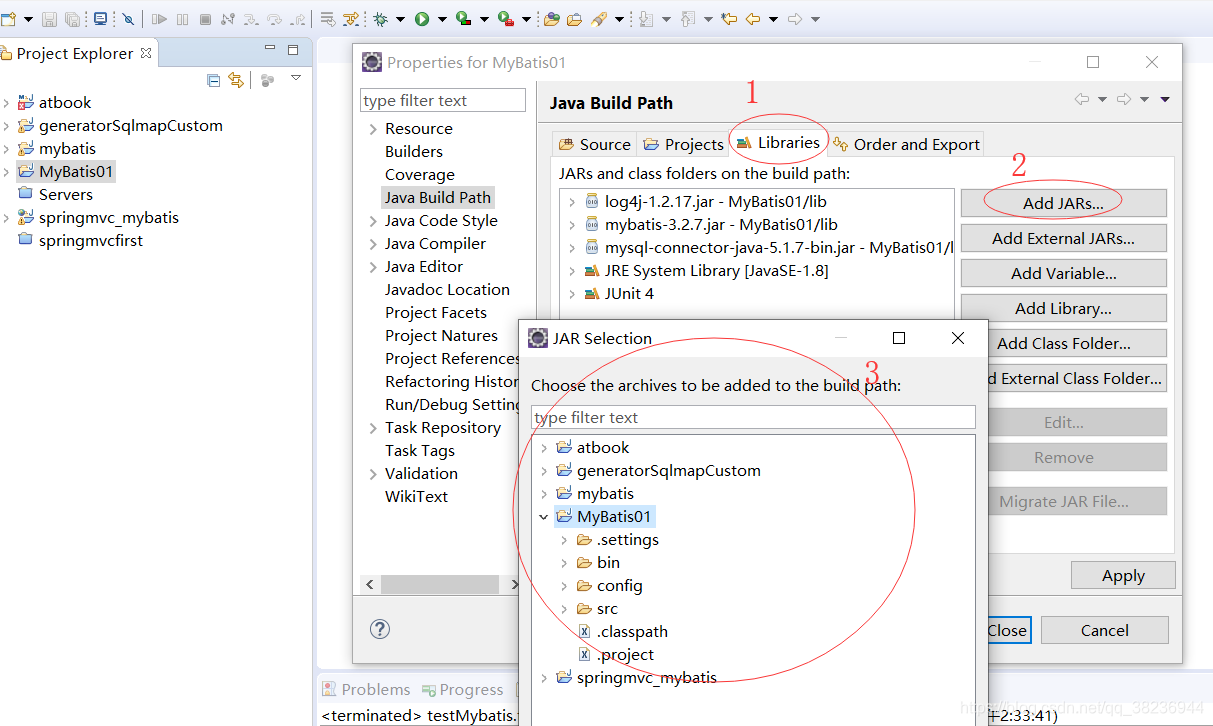Viewport: 1213px width, 726px height.
Task: Click the Resume debug icon
Action: click(x=159, y=19)
